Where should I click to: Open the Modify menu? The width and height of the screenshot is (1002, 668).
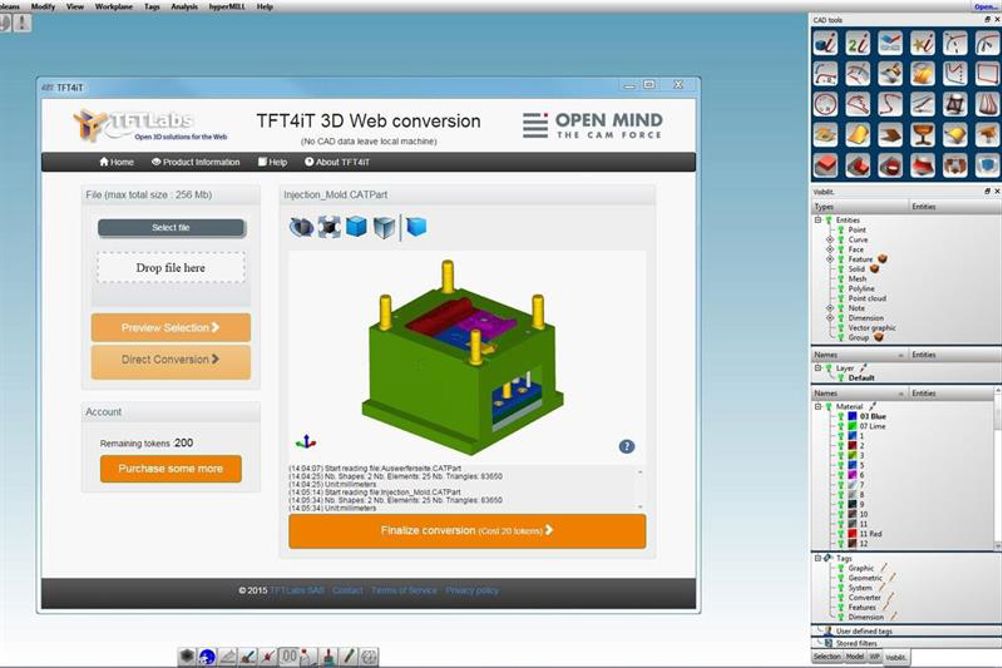pos(43,6)
